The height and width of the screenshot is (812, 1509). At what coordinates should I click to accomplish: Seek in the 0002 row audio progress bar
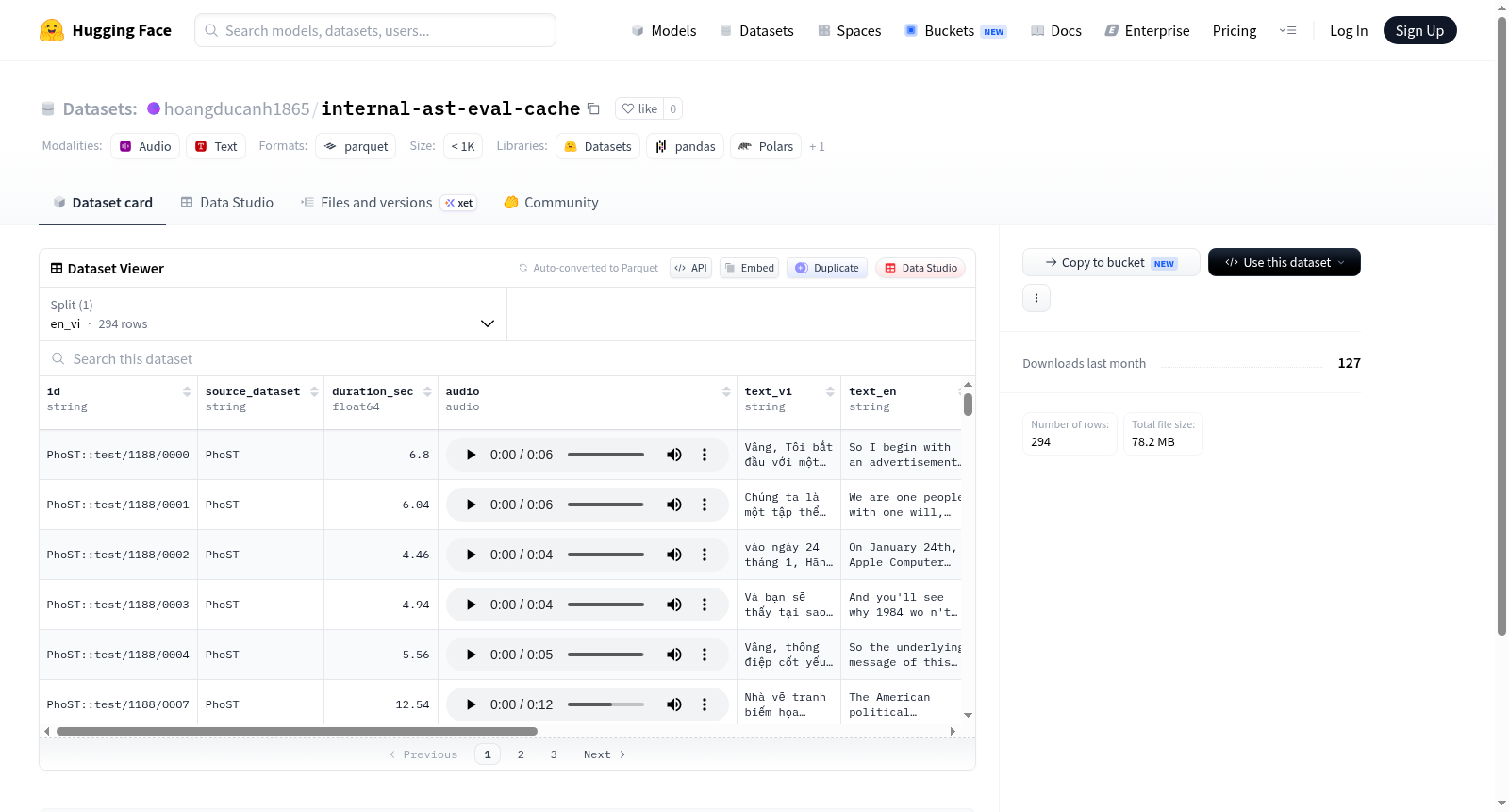[x=605, y=555]
